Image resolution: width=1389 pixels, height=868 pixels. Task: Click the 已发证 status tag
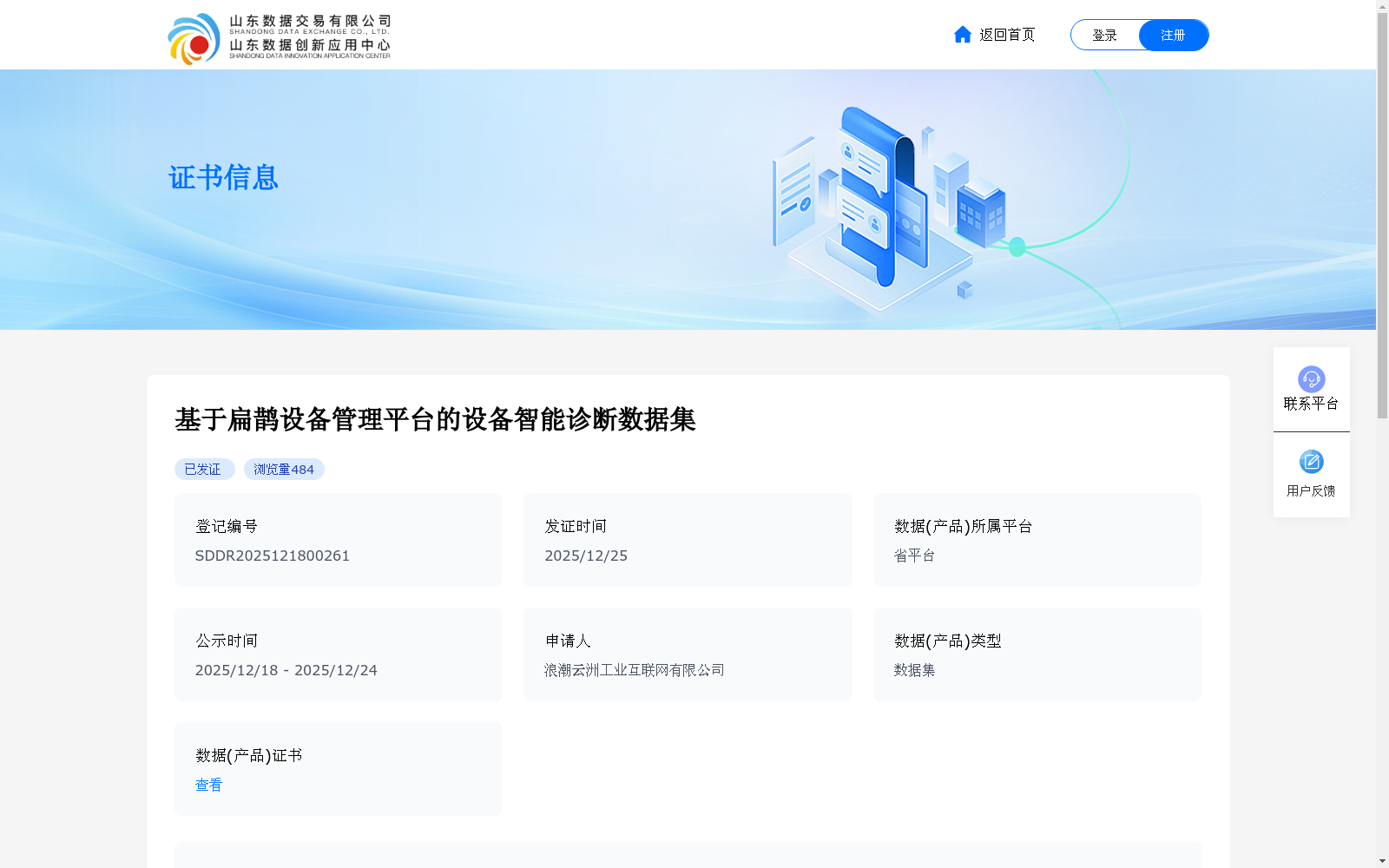204,469
